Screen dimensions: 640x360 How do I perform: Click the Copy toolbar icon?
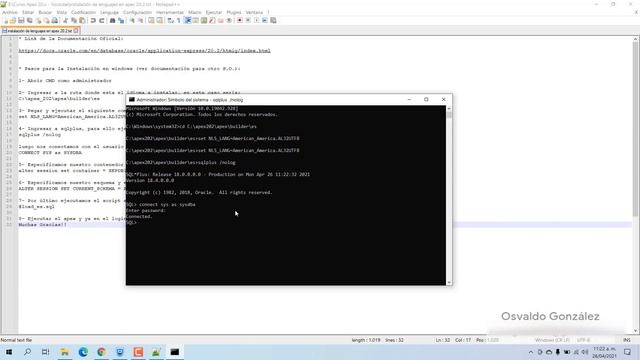tap(74, 20)
